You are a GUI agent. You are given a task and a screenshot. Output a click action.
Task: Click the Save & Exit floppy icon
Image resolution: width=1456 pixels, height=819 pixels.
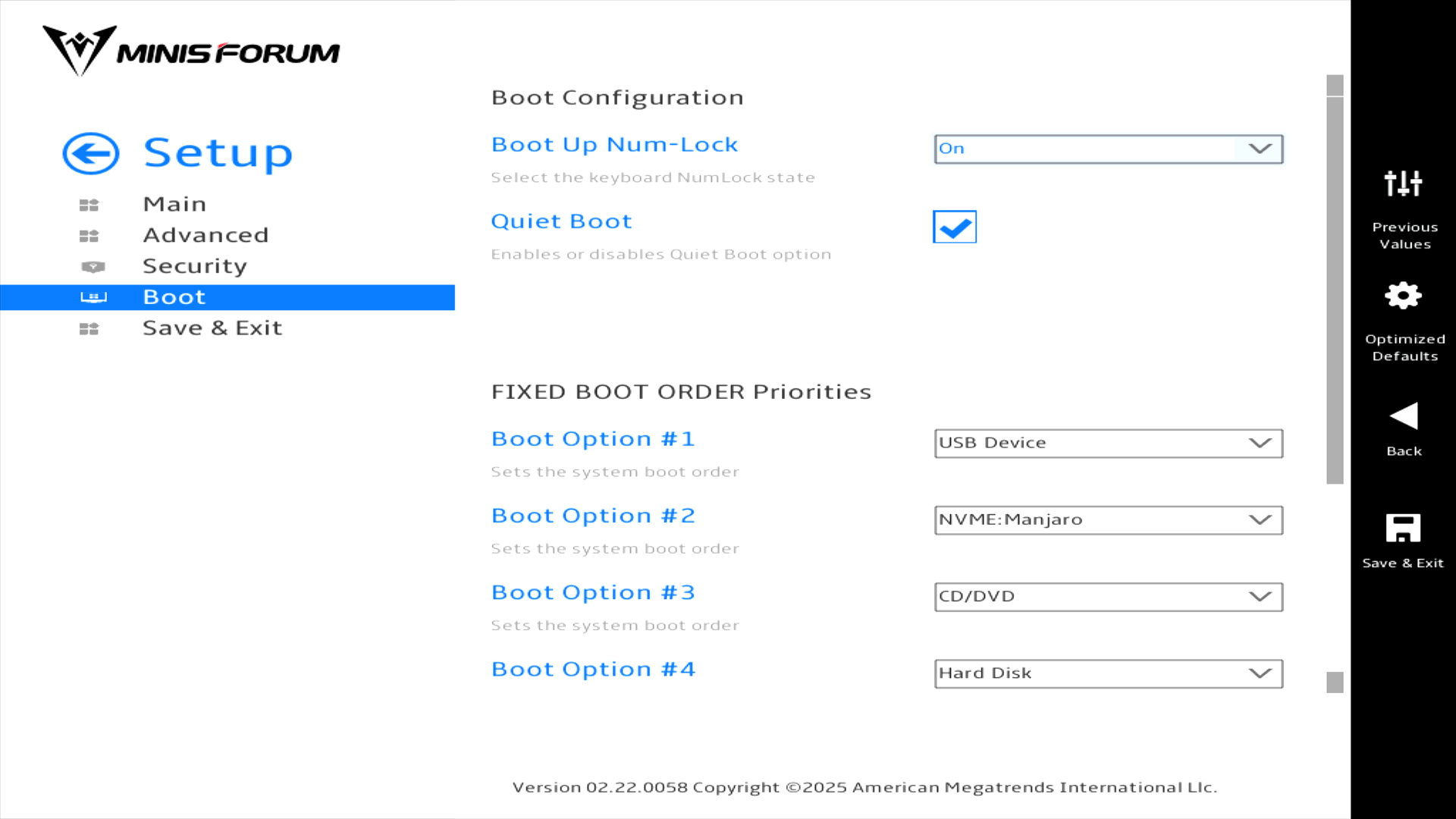coord(1403,528)
